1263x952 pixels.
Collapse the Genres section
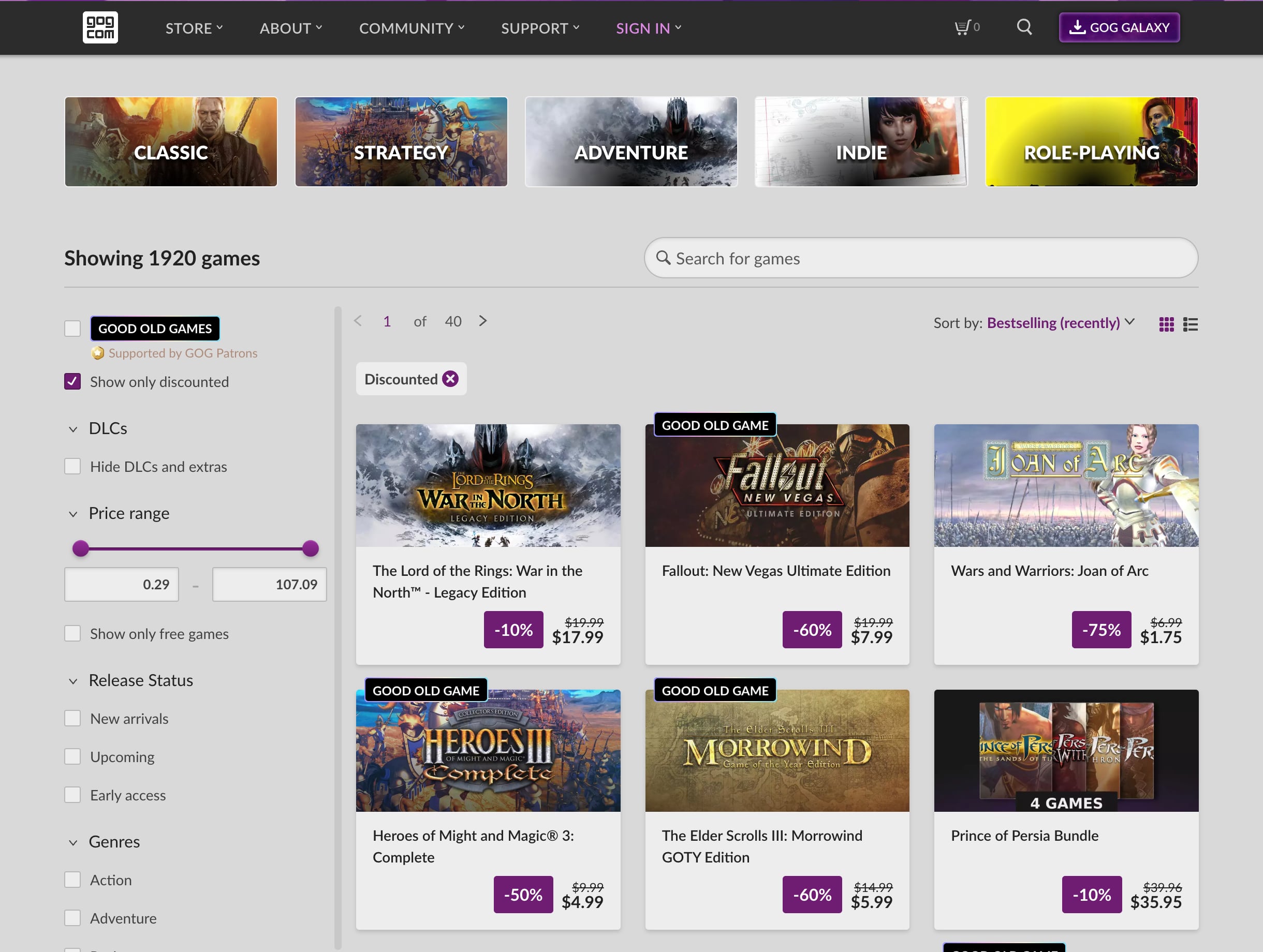(x=104, y=841)
